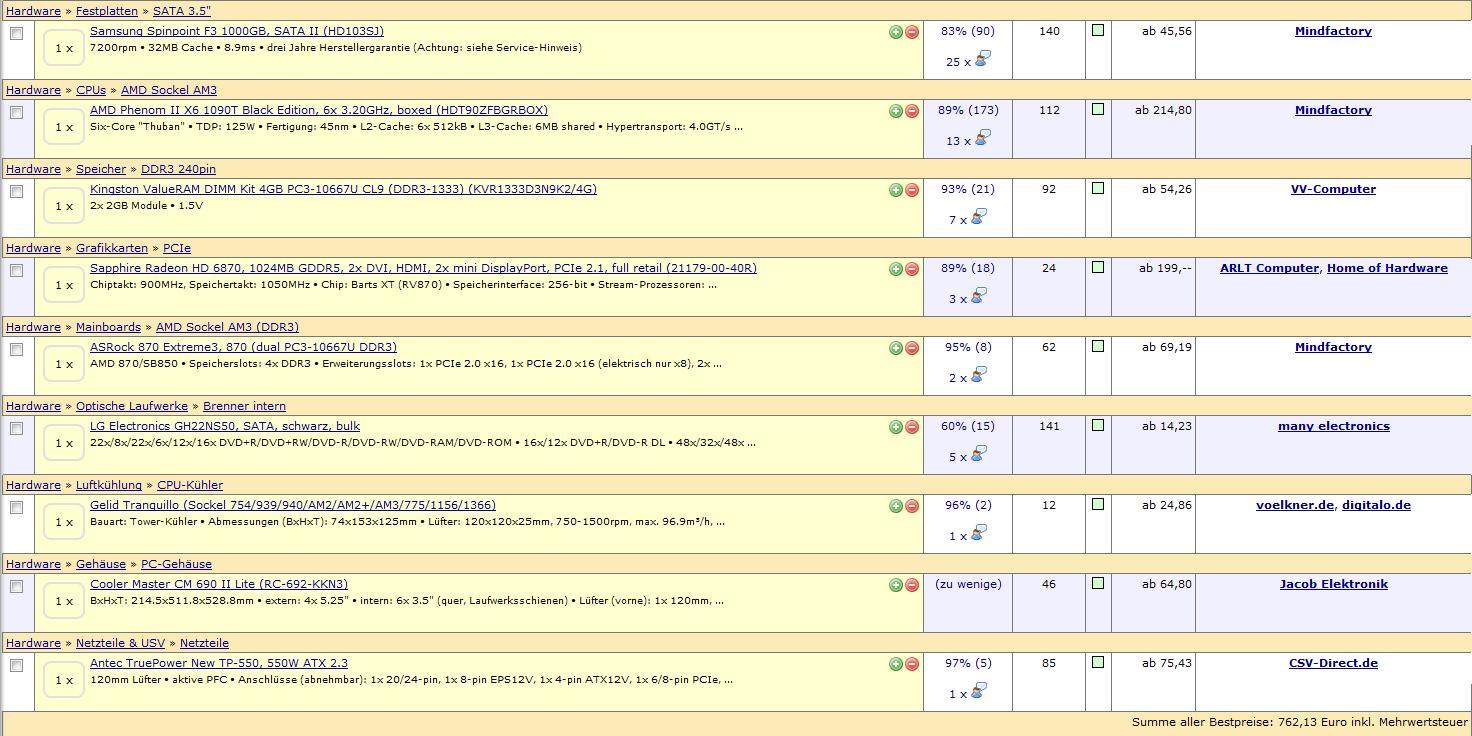Click green availability box in Sapphire Radeon row

(x=1098, y=268)
